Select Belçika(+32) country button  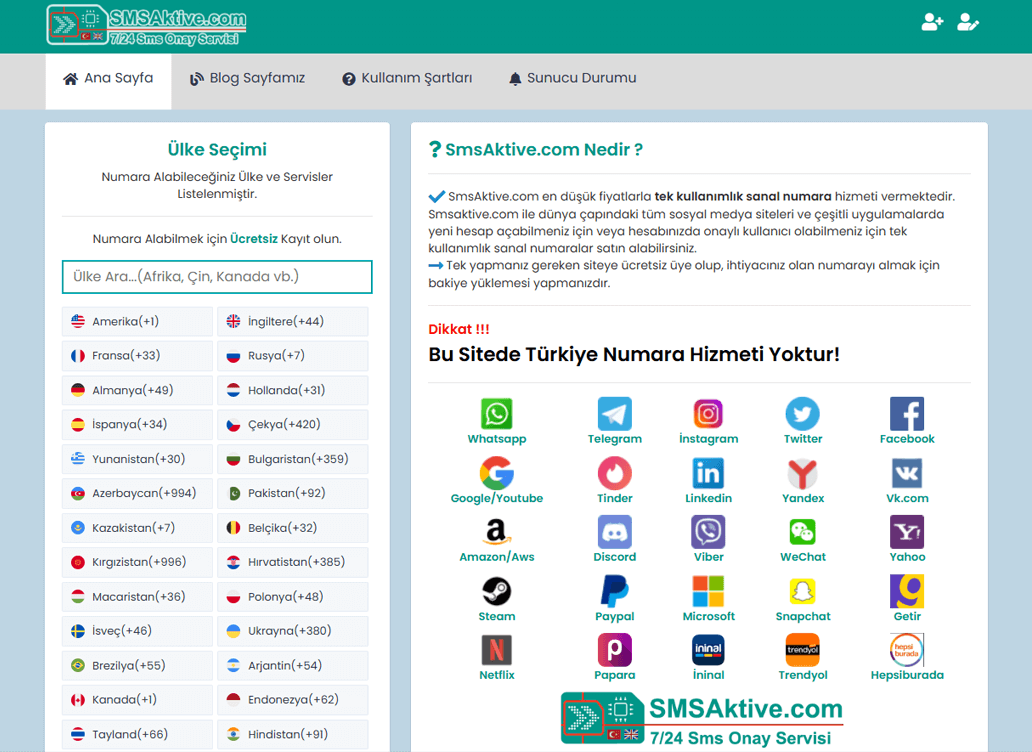point(292,528)
